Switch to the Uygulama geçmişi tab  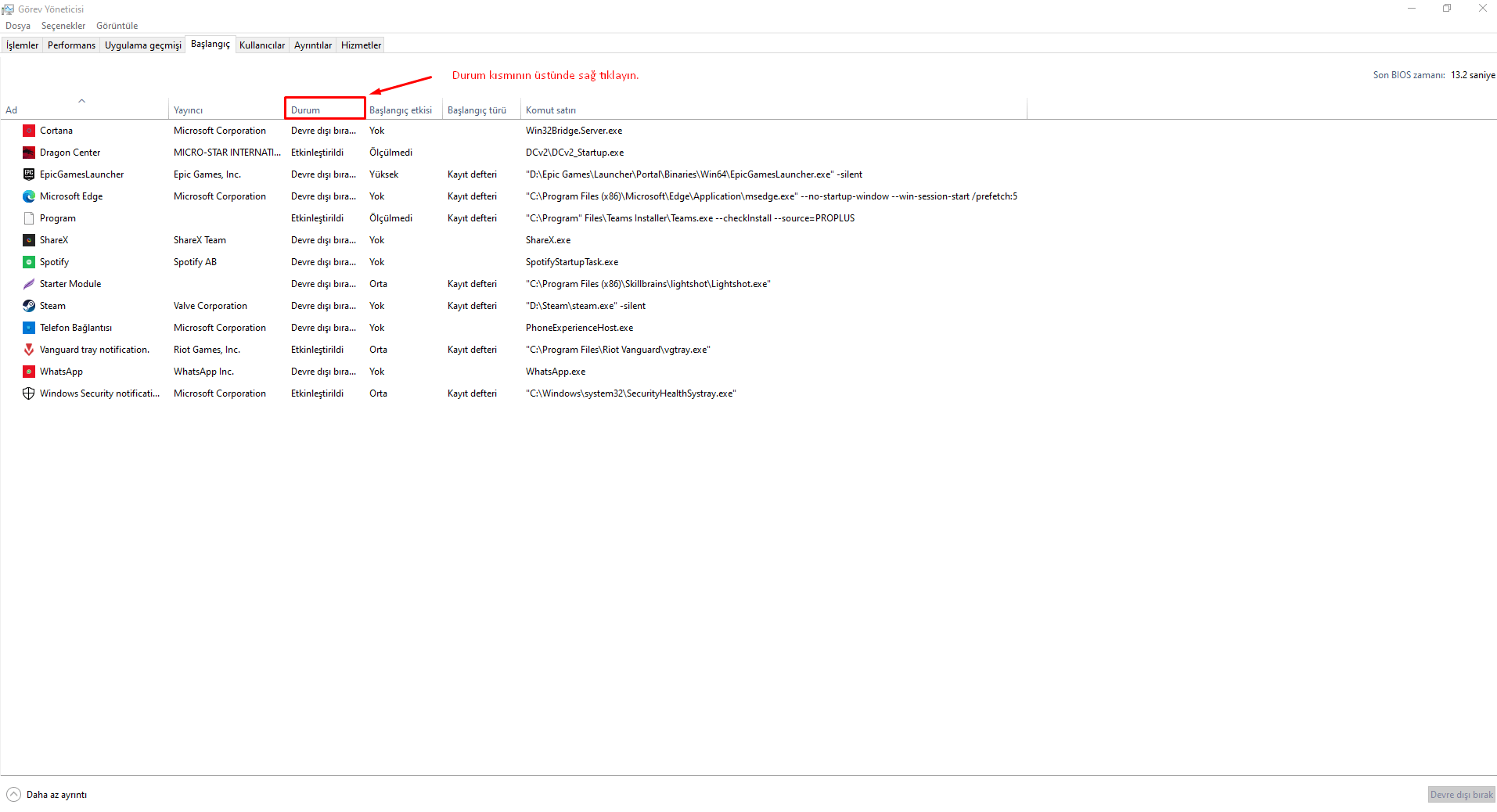point(143,45)
